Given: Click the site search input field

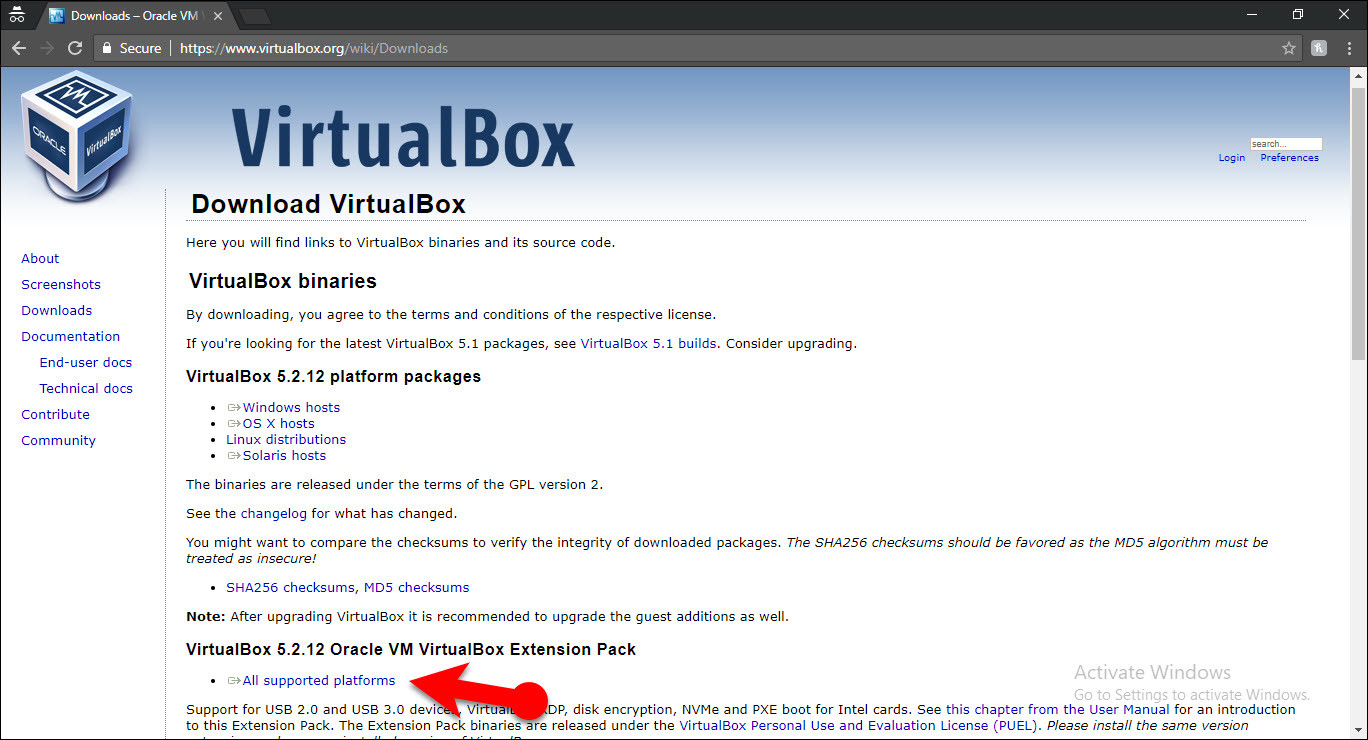Looking at the screenshot, I should [x=1285, y=144].
